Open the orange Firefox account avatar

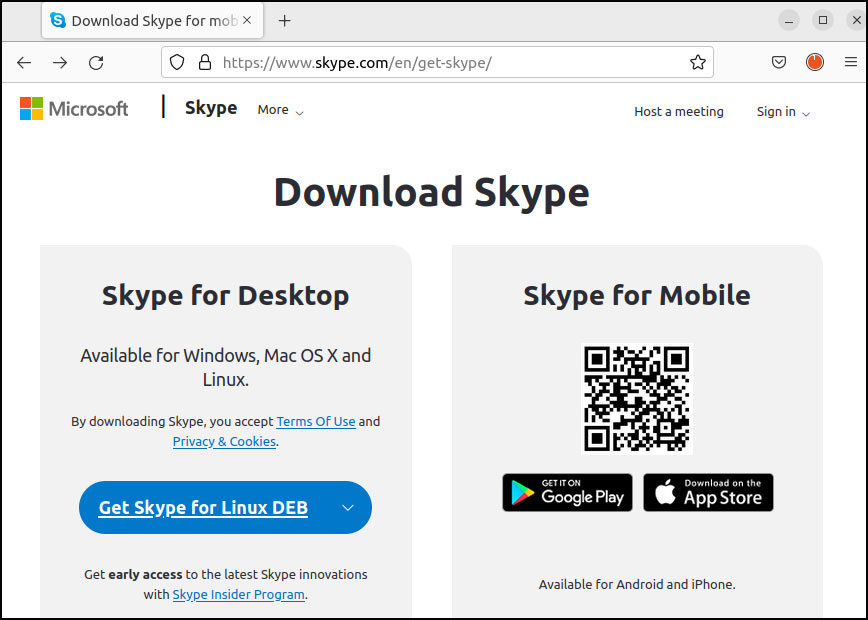(x=814, y=62)
